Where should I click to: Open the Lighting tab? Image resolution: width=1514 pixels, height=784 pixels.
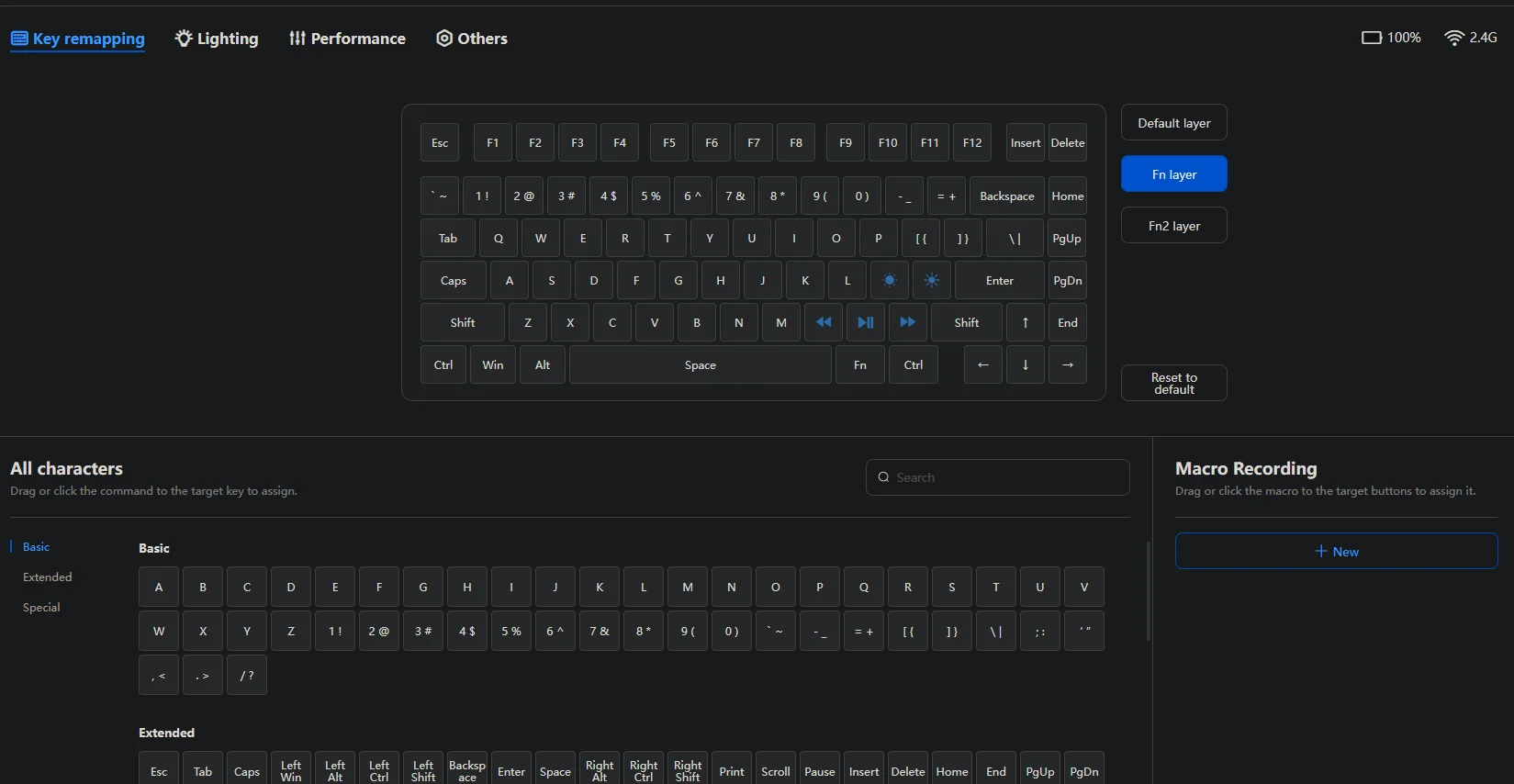click(217, 39)
